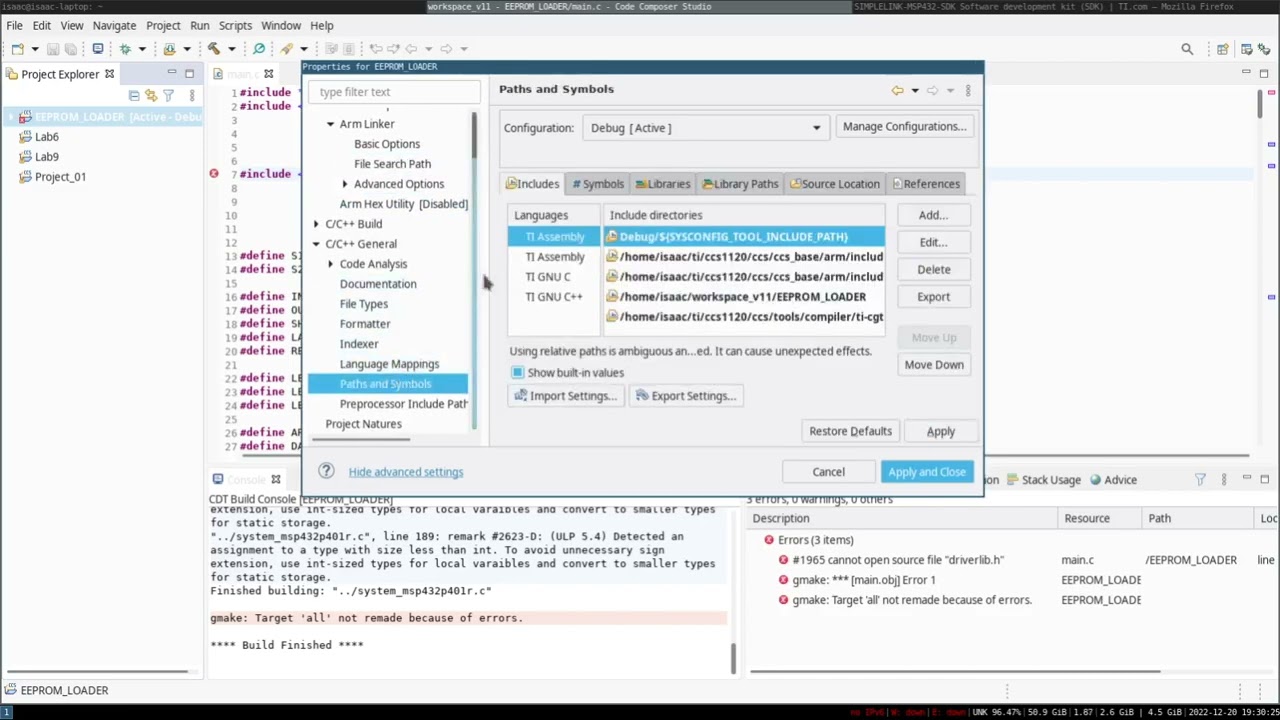Open the Navigate menu
1280x720 pixels.
pyautogui.click(x=114, y=25)
